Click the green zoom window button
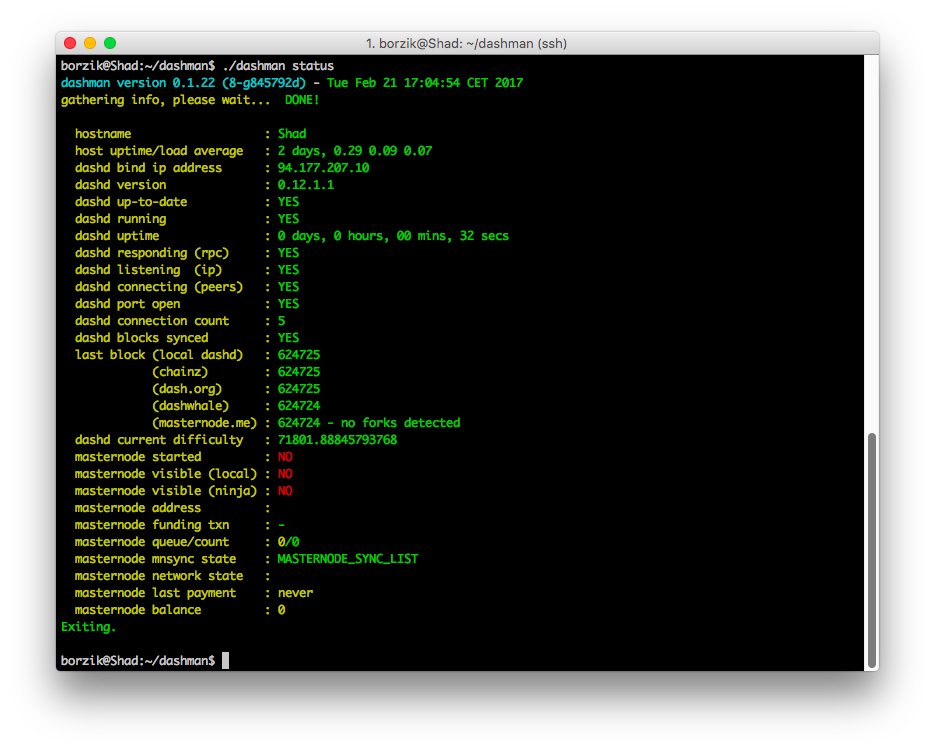Image resolution: width=935 pixels, height=751 pixels. 110,43
